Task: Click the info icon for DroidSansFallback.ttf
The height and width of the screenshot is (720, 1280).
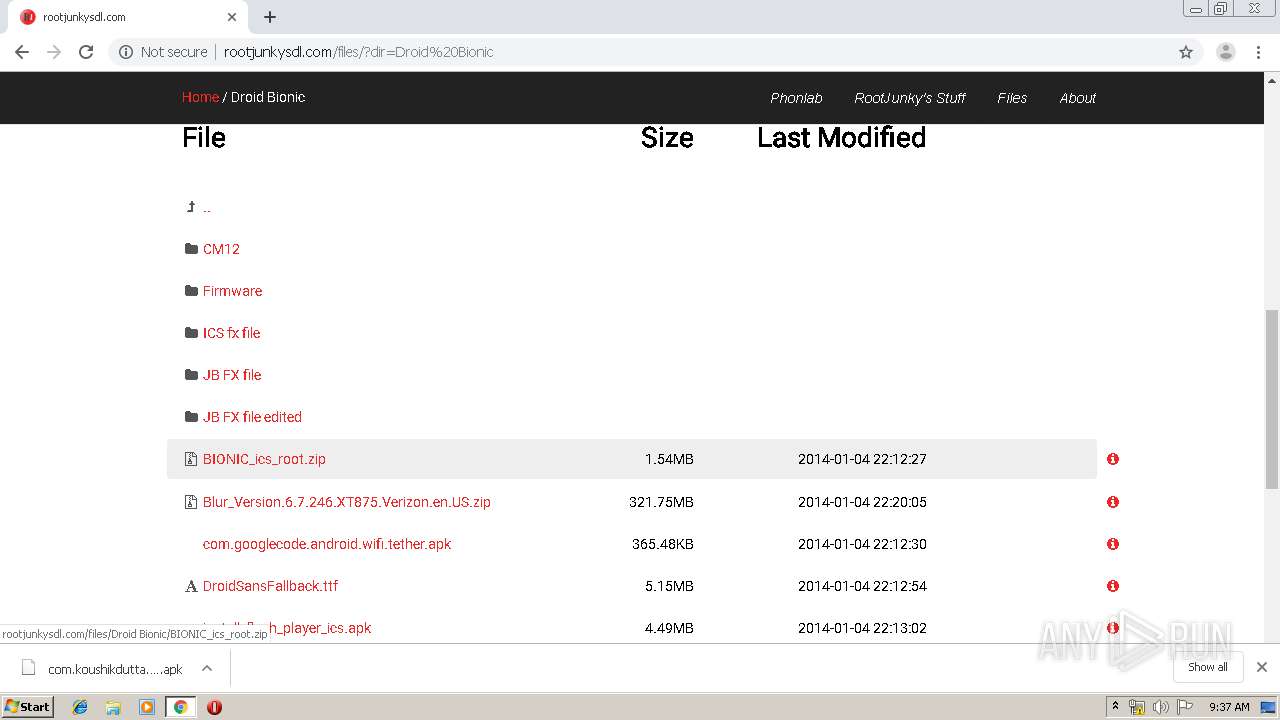Action: [1113, 586]
